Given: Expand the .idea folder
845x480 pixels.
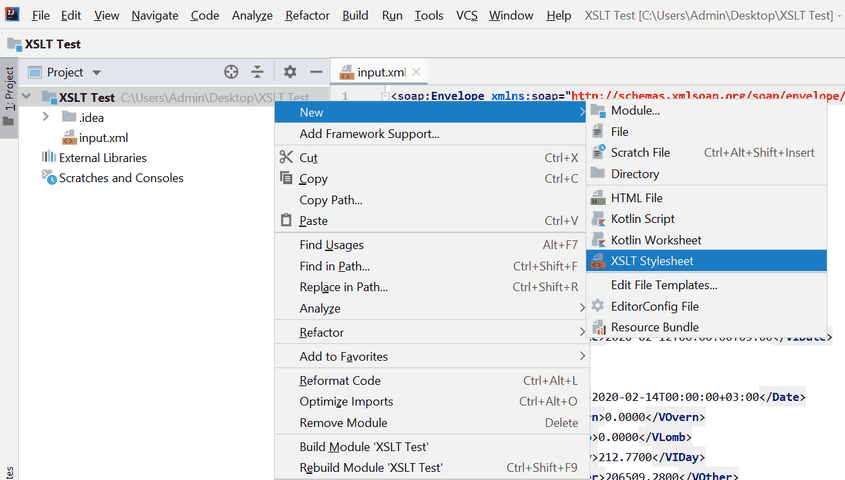Looking at the screenshot, I should pyautogui.click(x=46, y=118).
